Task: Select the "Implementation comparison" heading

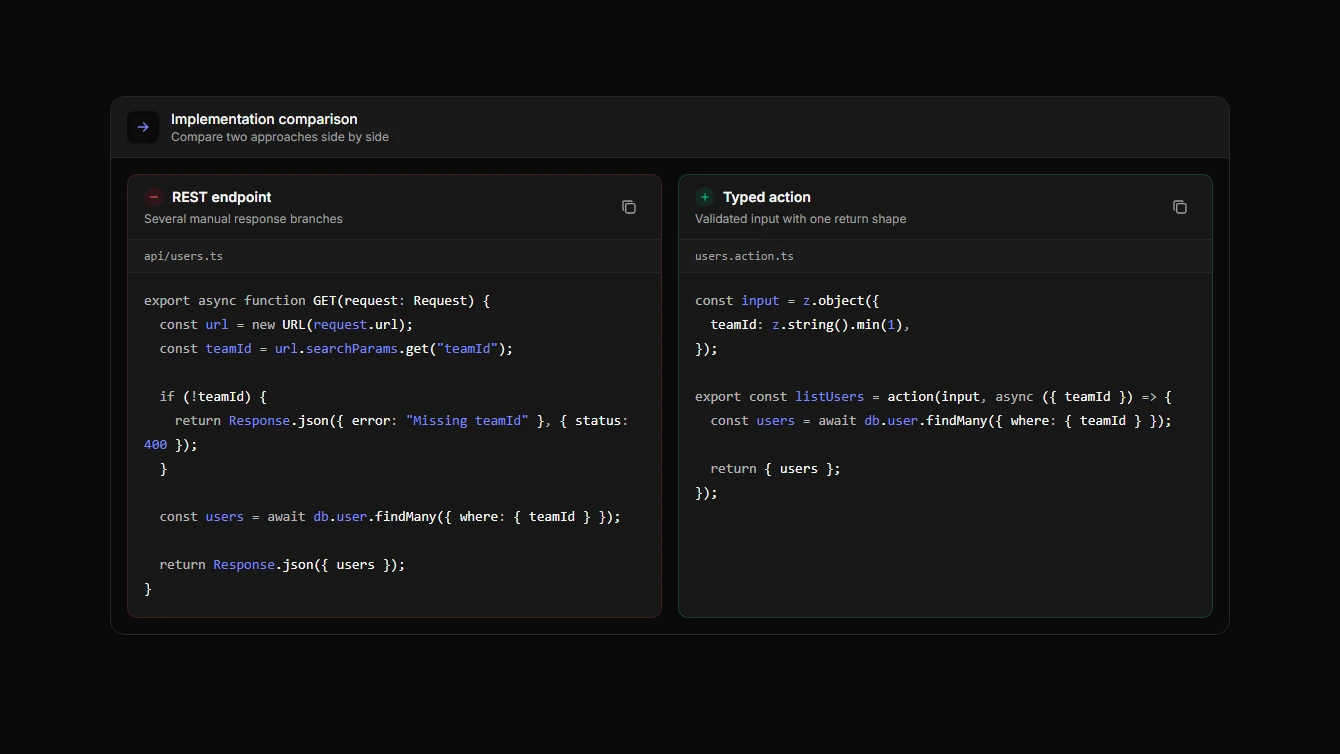Action: click(264, 119)
